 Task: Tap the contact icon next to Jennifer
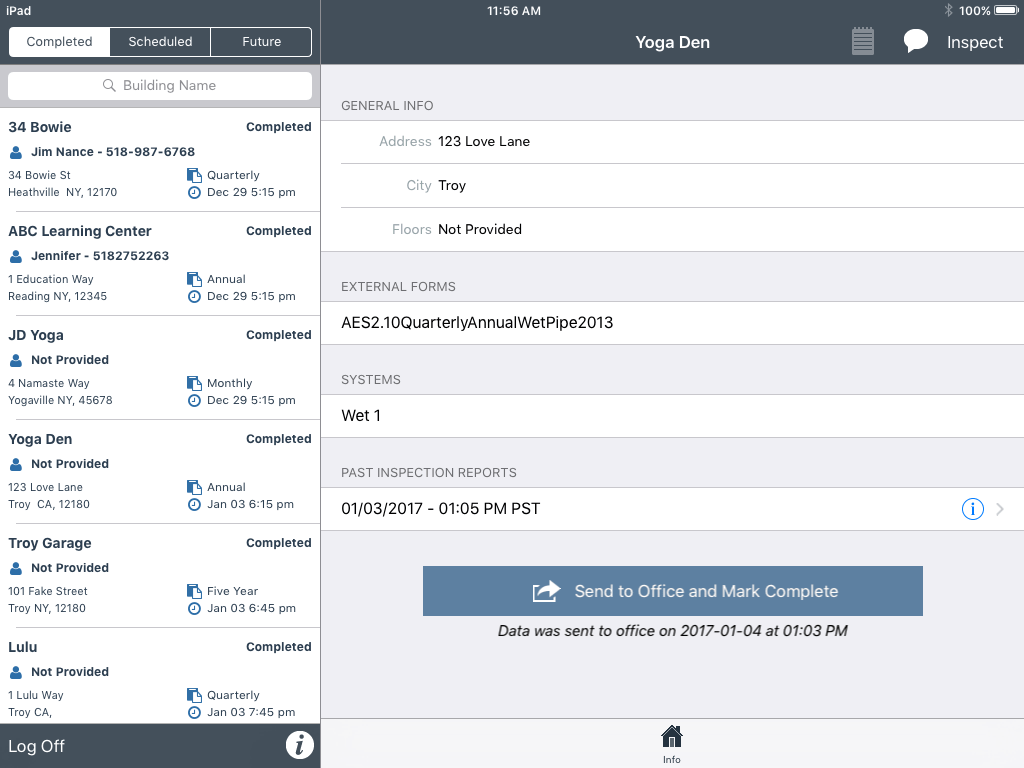tap(14, 256)
